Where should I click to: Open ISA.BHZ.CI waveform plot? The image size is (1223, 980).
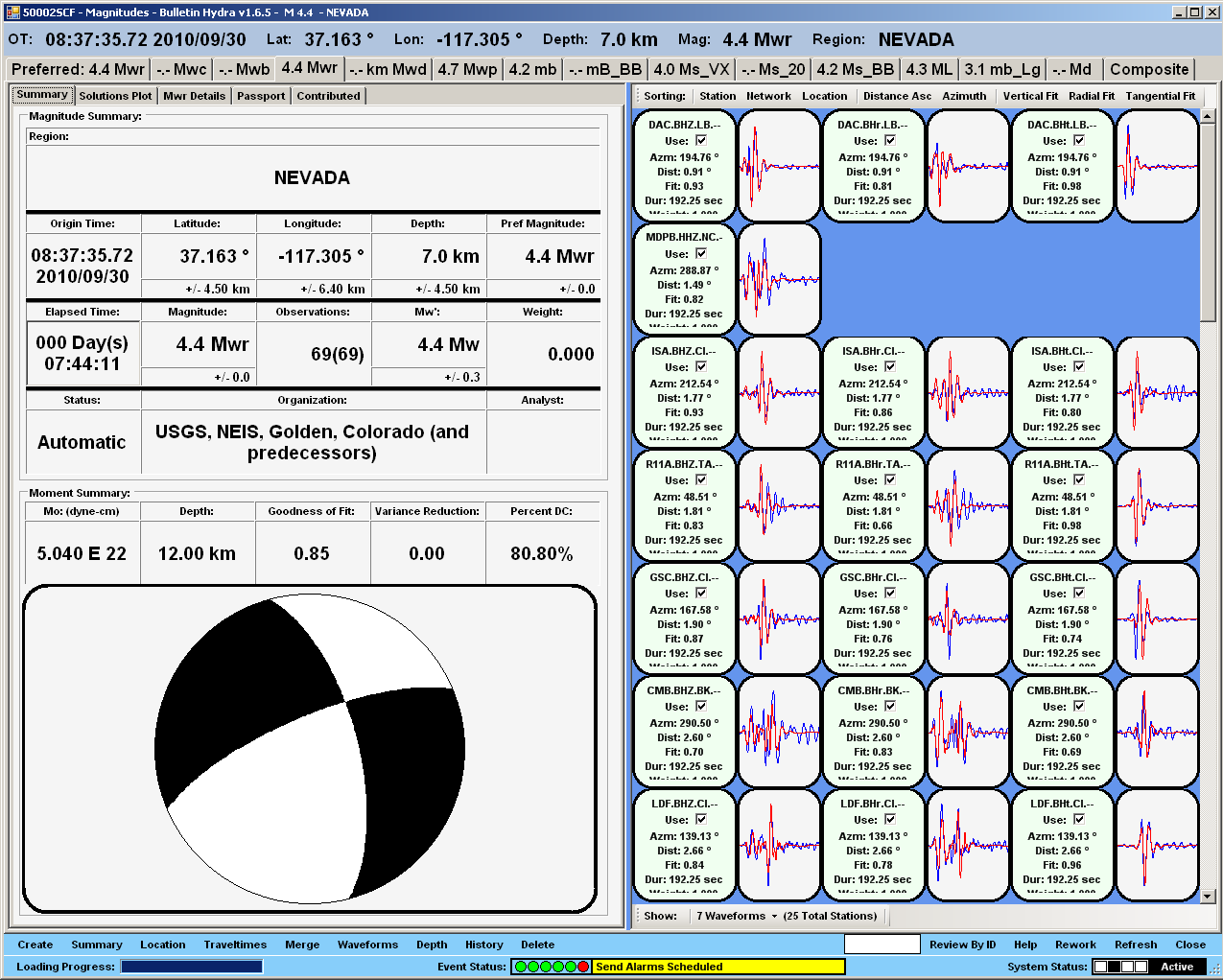(x=780, y=392)
